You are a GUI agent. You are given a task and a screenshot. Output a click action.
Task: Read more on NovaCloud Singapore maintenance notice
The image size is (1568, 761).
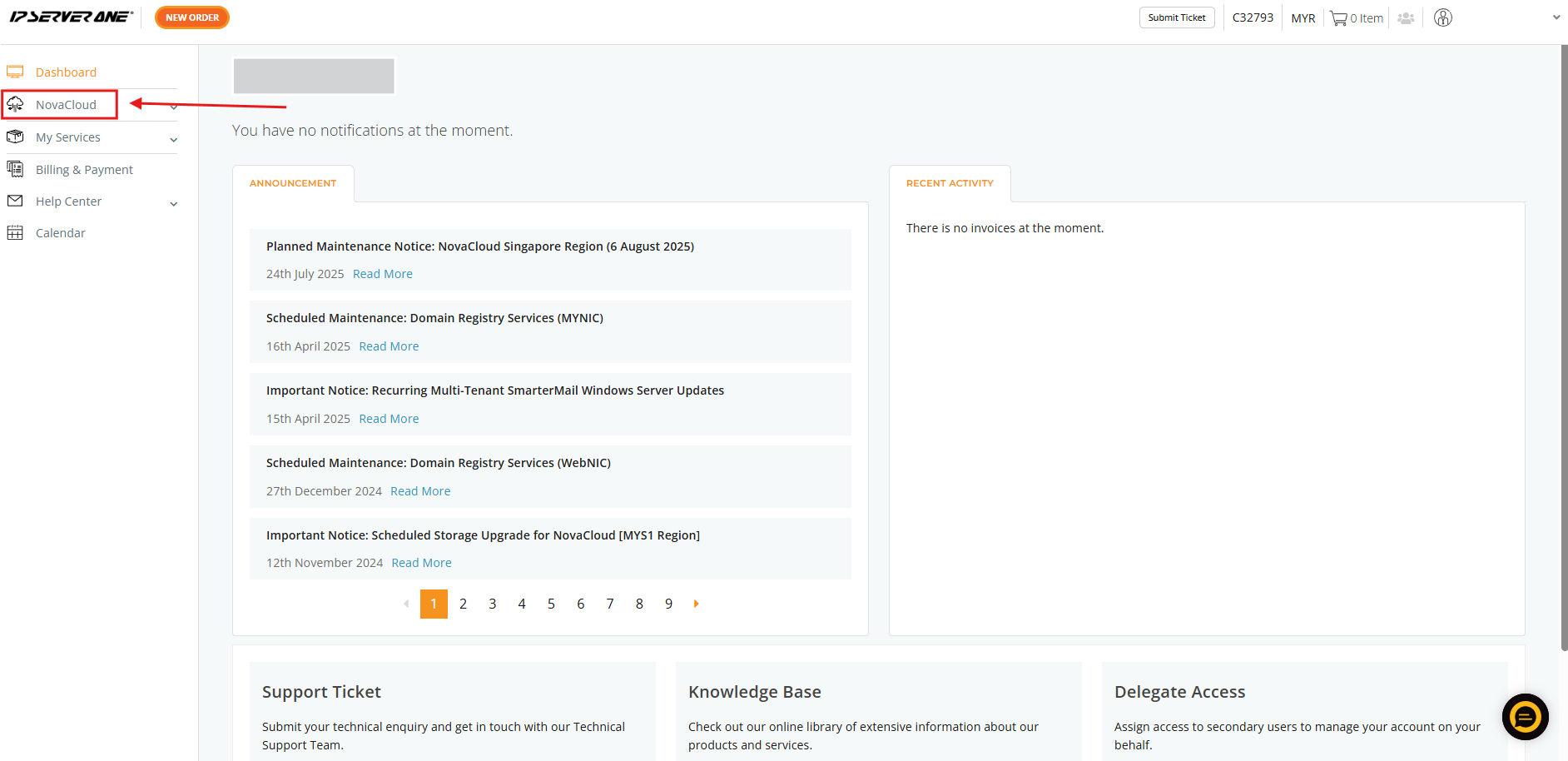[x=383, y=274]
